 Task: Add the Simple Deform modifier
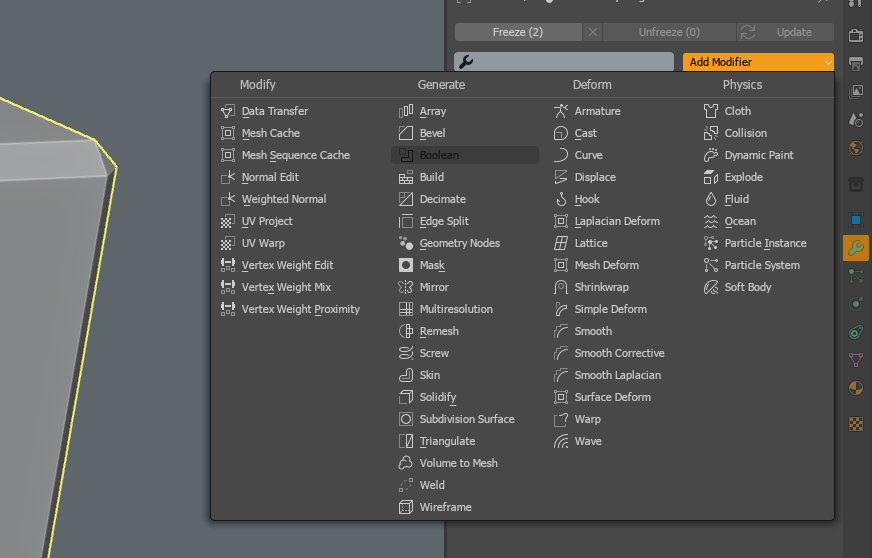point(610,309)
